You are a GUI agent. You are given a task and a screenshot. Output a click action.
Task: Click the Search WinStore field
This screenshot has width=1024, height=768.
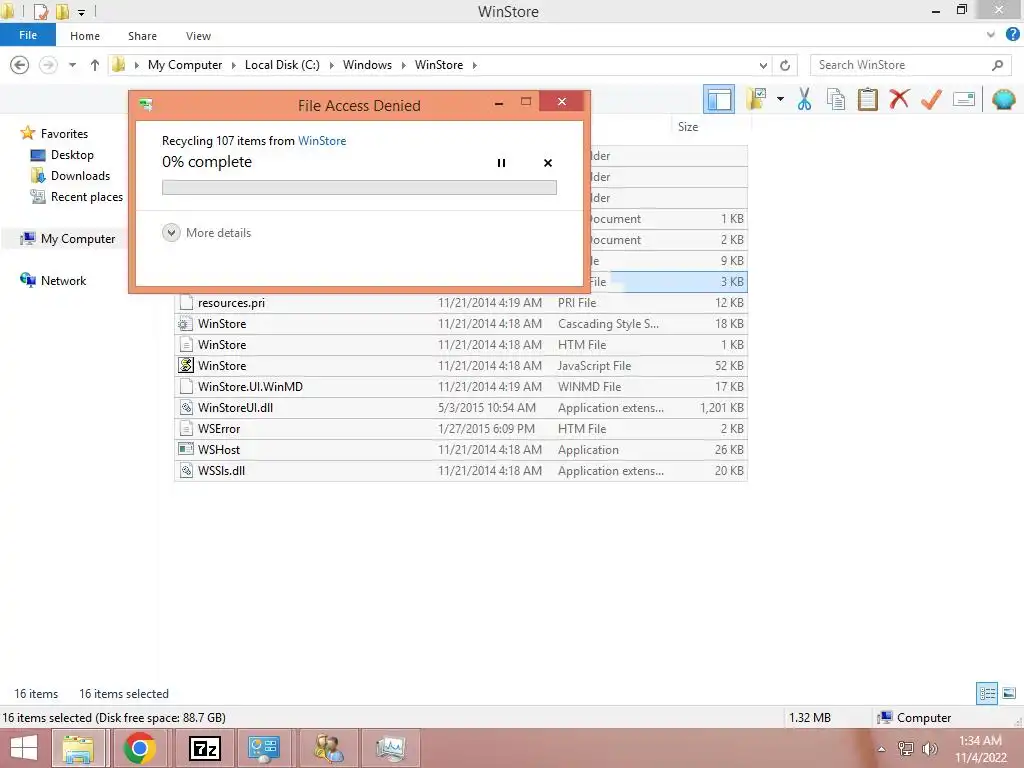(910, 65)
